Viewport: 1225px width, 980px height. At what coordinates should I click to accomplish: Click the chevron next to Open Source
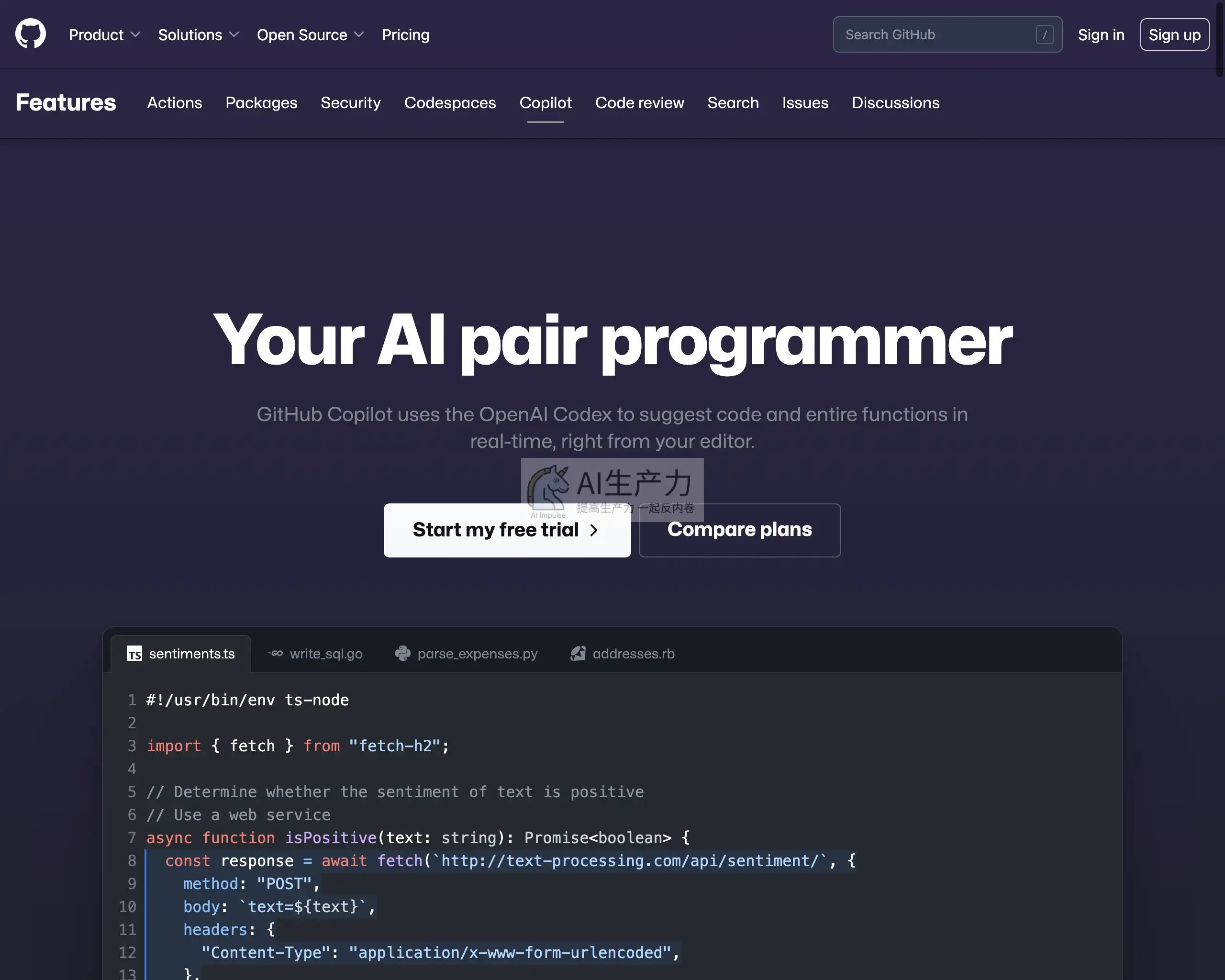(x=359, y=34)
